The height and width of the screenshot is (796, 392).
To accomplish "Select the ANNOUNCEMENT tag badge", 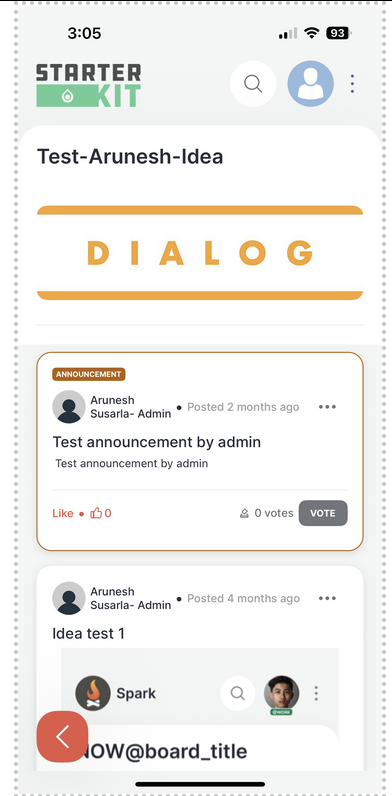I will pyautogui.click(x=89, y=374).
